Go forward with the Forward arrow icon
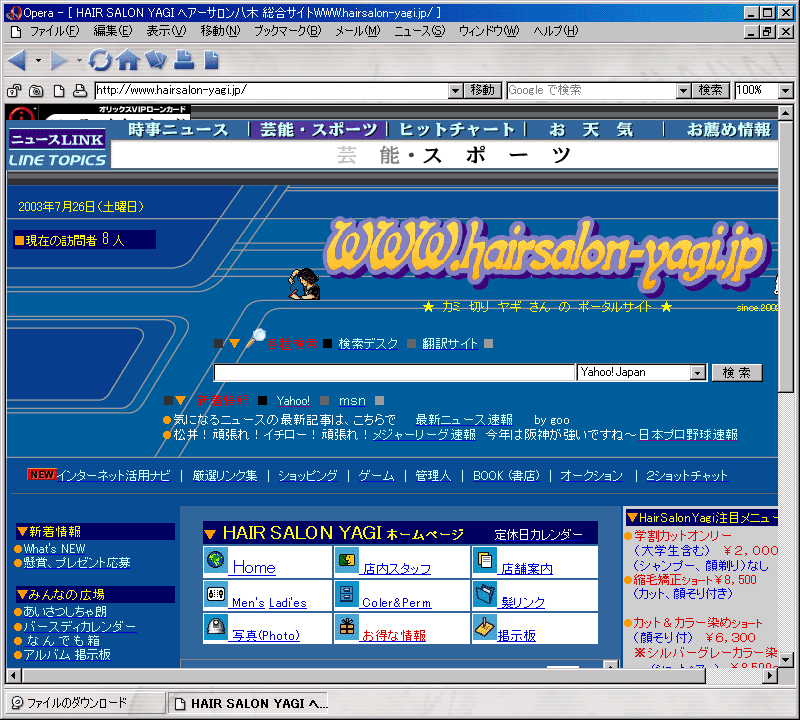This screenshot has width=800, height=720. (x=59, y=60)
